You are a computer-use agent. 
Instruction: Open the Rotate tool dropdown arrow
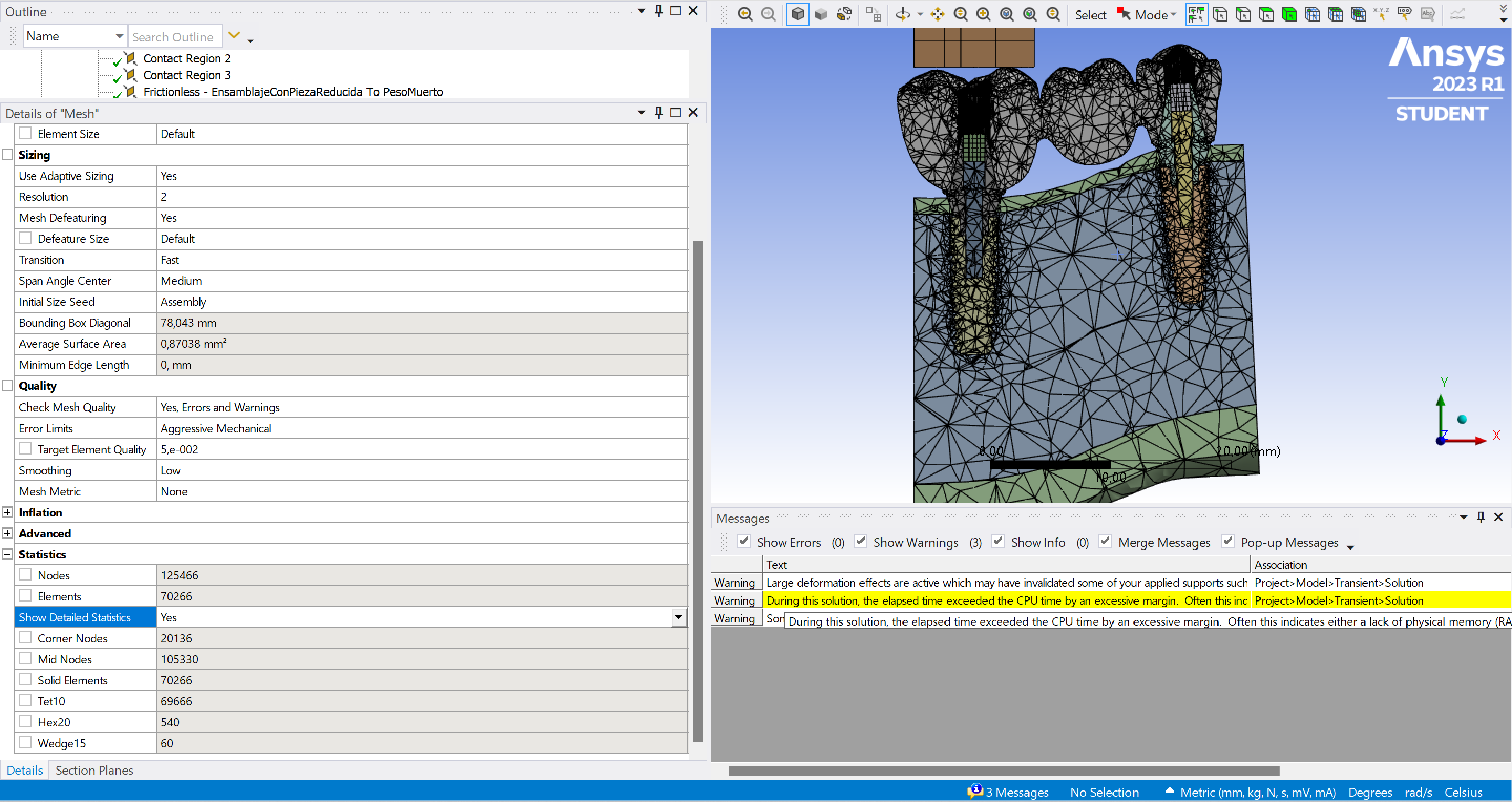(x=920, y=15)
